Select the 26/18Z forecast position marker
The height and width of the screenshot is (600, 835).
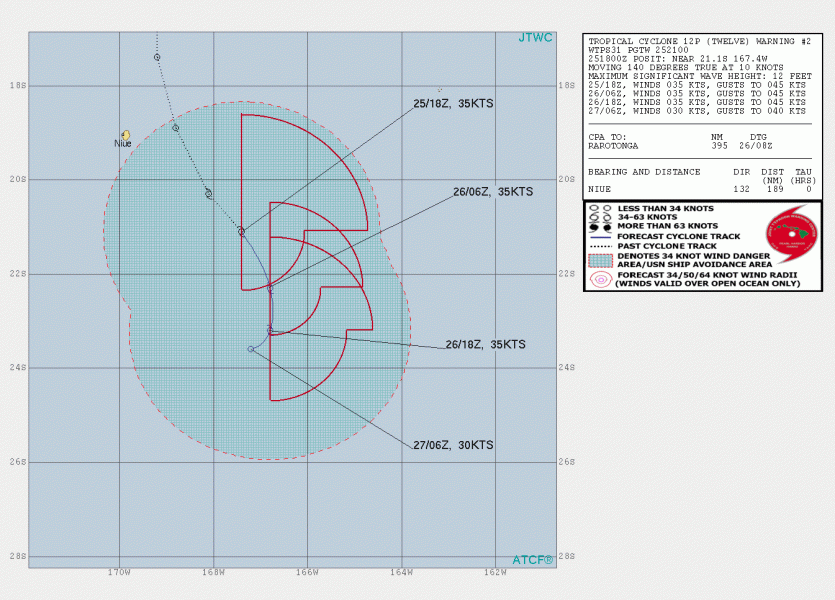coord(270,330)
